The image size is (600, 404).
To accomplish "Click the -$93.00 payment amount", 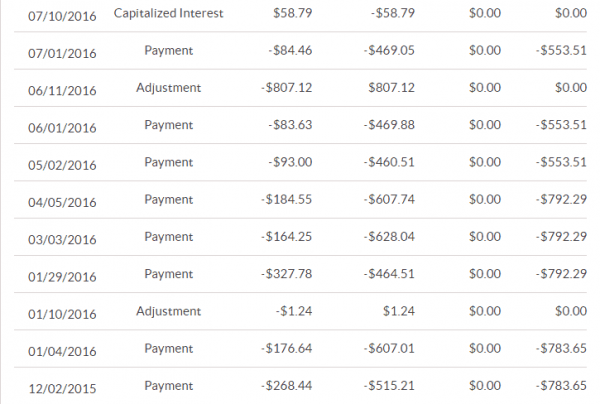I will [291, 162].
